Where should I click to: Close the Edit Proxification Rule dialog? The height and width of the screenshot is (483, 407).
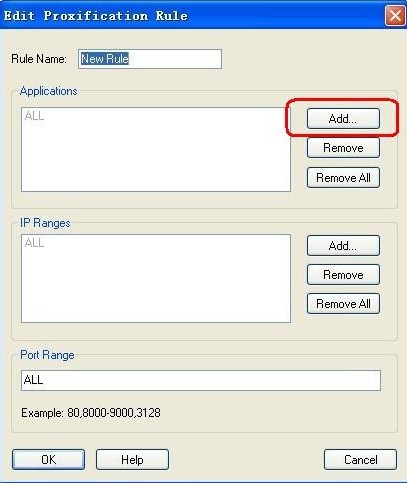point(395,15)
